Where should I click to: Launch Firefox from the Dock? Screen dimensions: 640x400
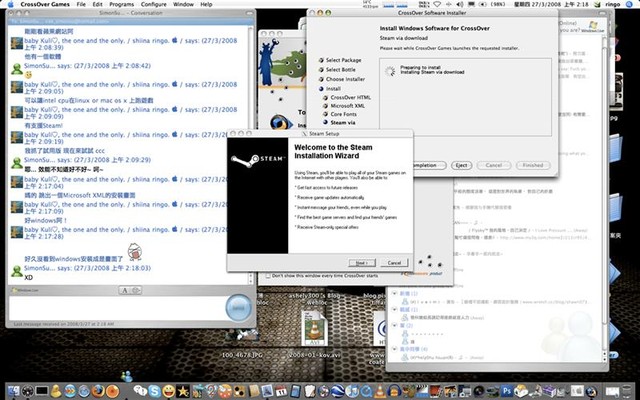[98, 391]
